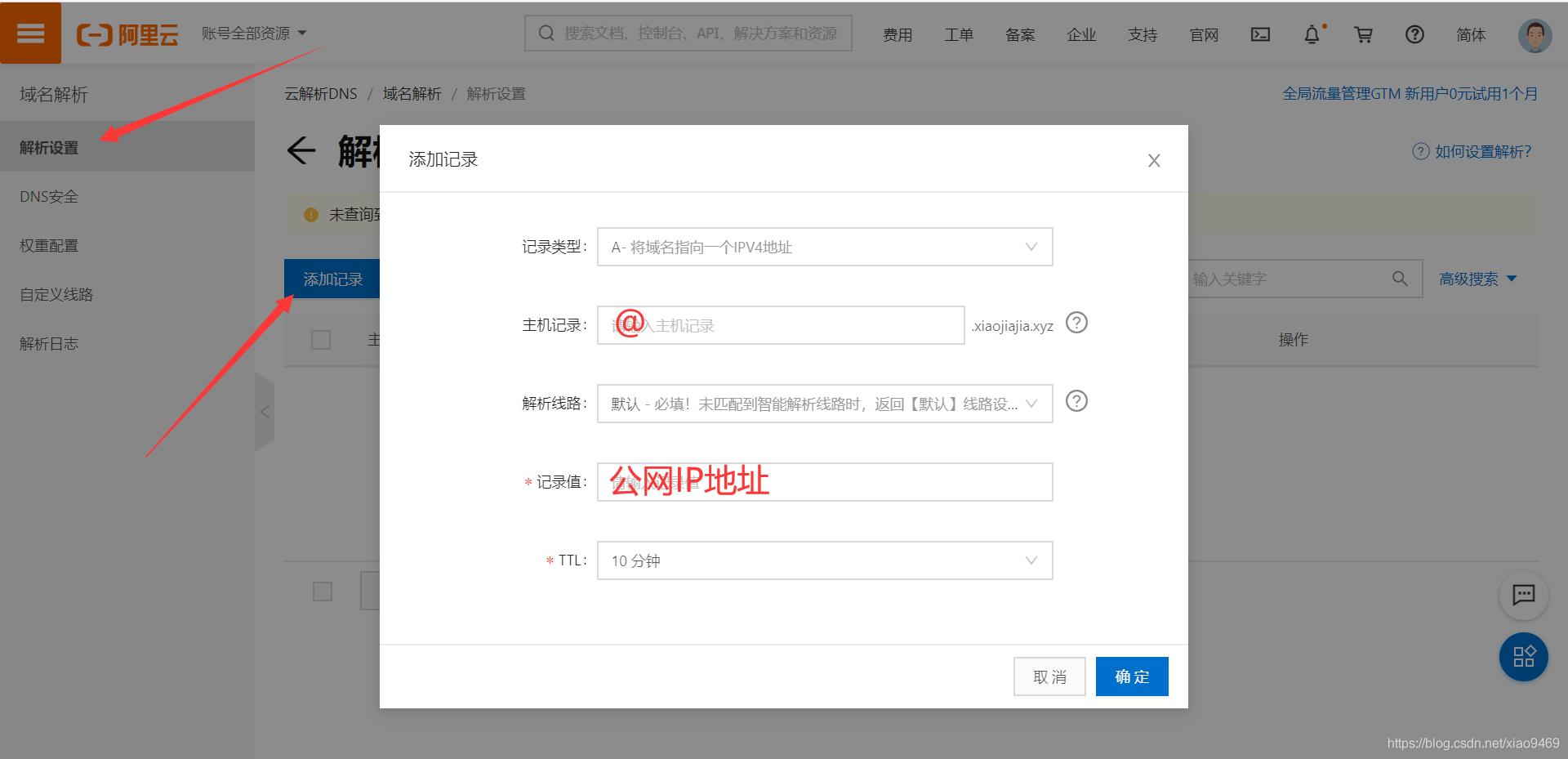The width and height of the screenshot is (1568, 759).
Task: Click the 域名解析 sidebar title
Action: click(53, 95)
